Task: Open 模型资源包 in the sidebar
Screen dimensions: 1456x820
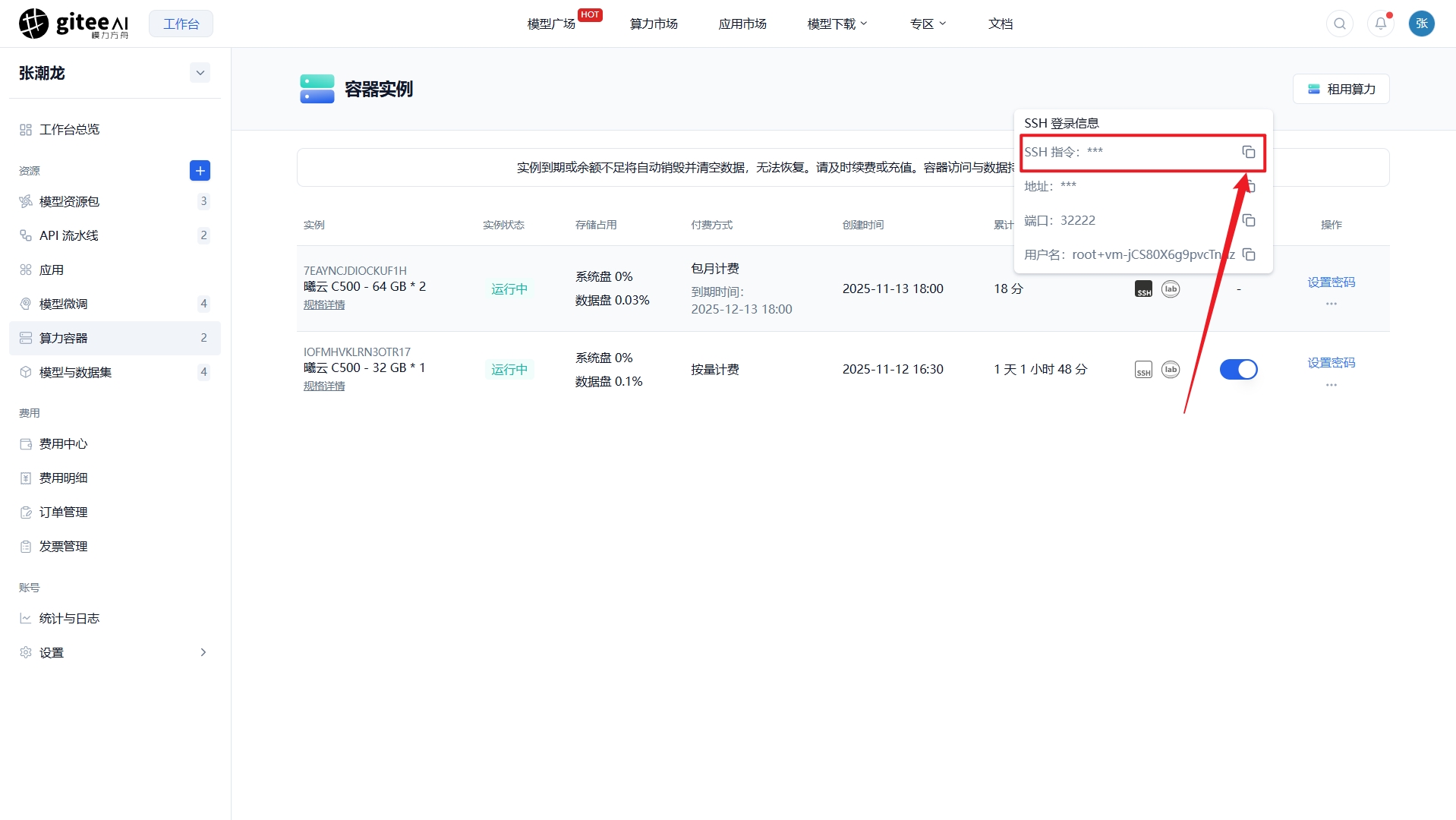Action: point(115,201)
